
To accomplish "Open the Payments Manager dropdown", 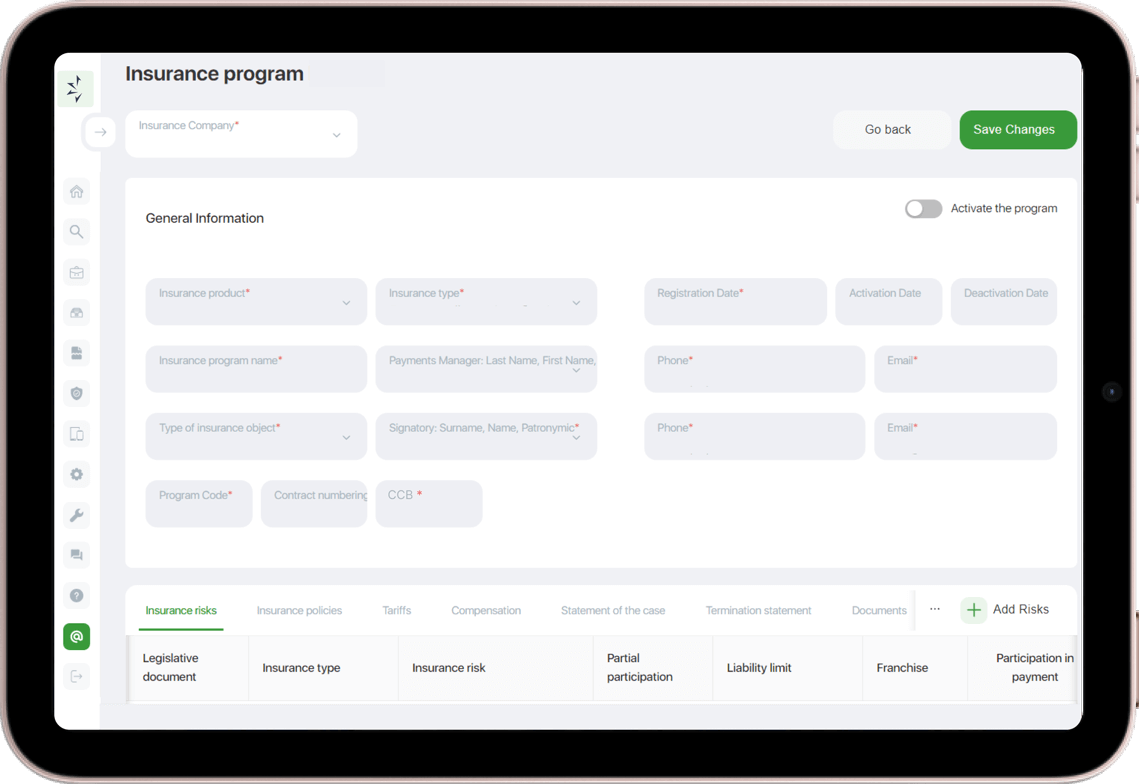I will [x=486, y=369].
